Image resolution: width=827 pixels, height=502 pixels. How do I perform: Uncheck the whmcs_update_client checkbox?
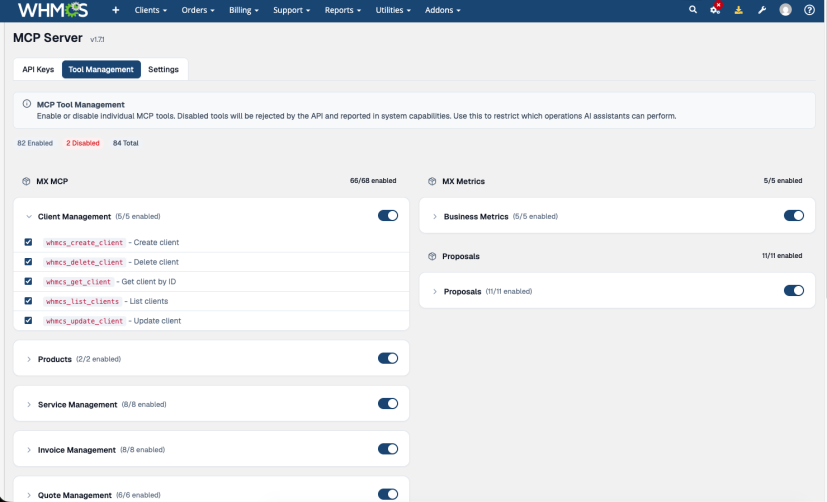[28, 320]
